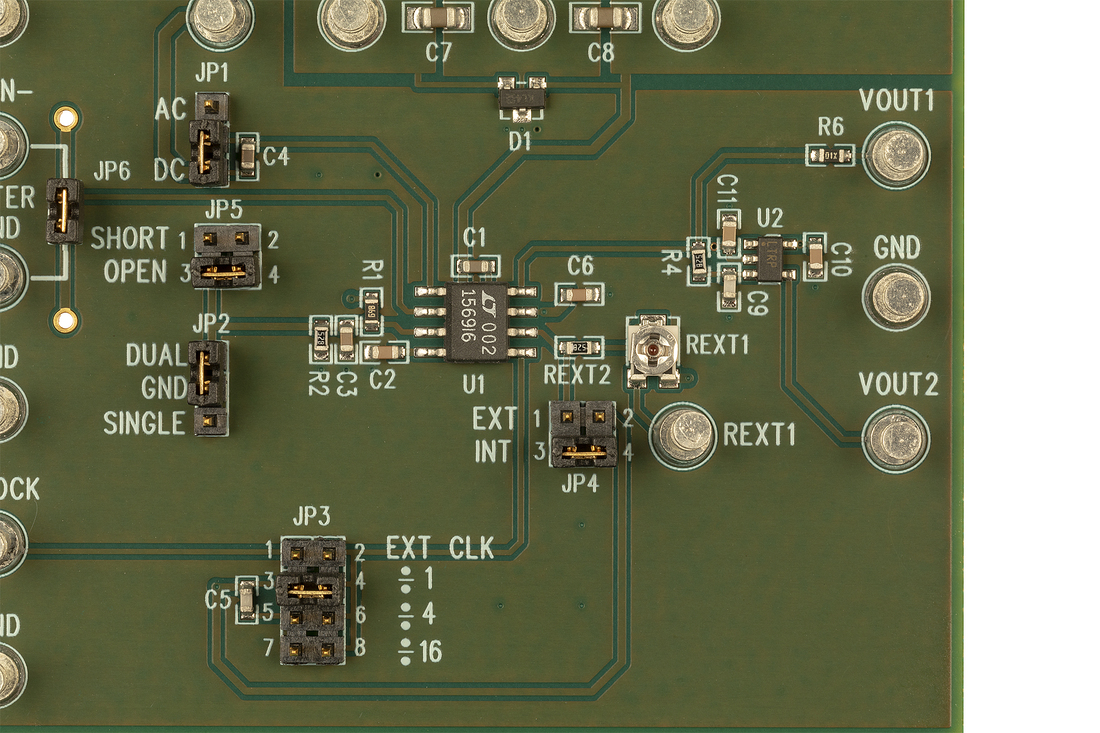Click pin 1 of JP5 header
Screen dimensions: 1100x733
click(x=209, y=239)
